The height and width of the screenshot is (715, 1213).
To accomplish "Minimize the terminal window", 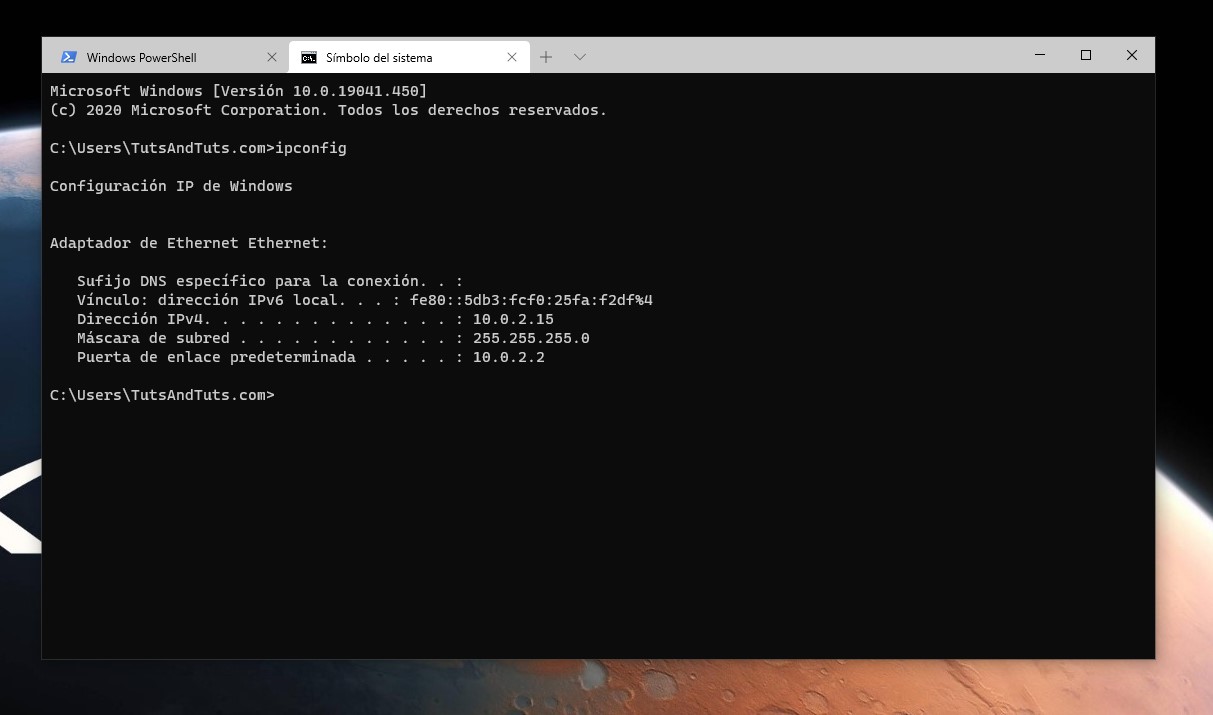I will [x=1039, y=55].
